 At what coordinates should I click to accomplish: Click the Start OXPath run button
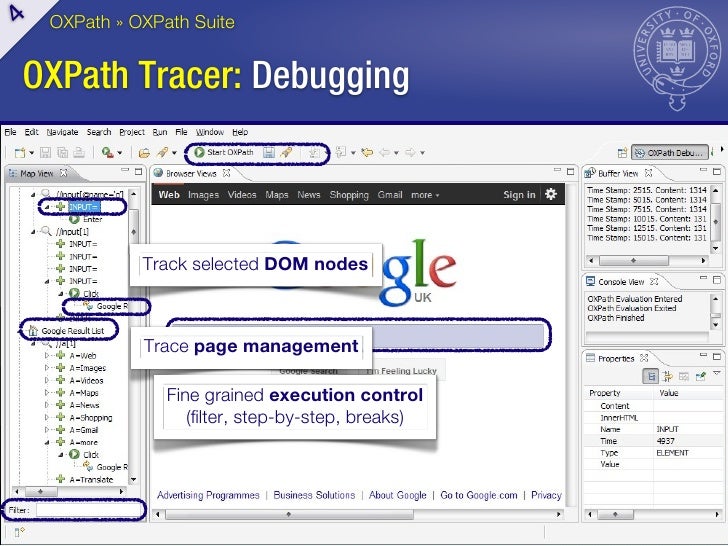click(x=225, y=152)
